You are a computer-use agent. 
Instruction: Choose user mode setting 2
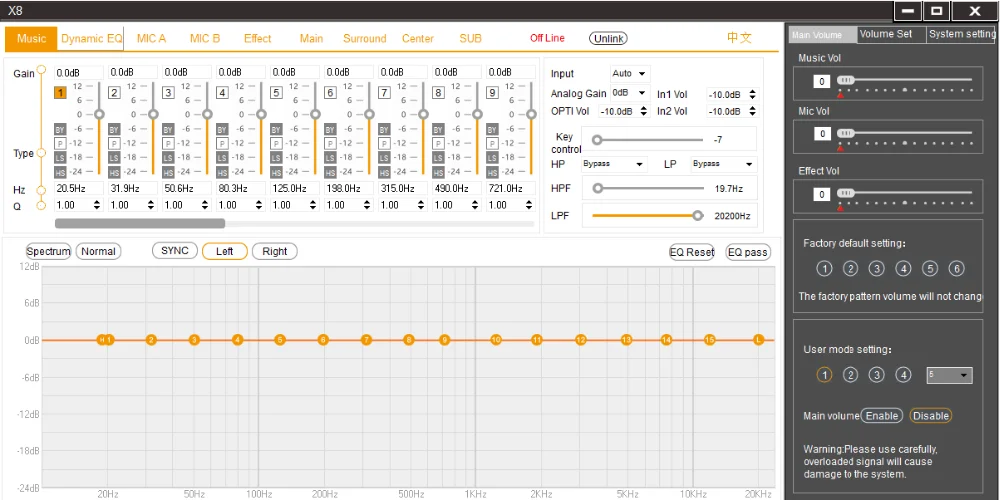click(x=851, y=375)
